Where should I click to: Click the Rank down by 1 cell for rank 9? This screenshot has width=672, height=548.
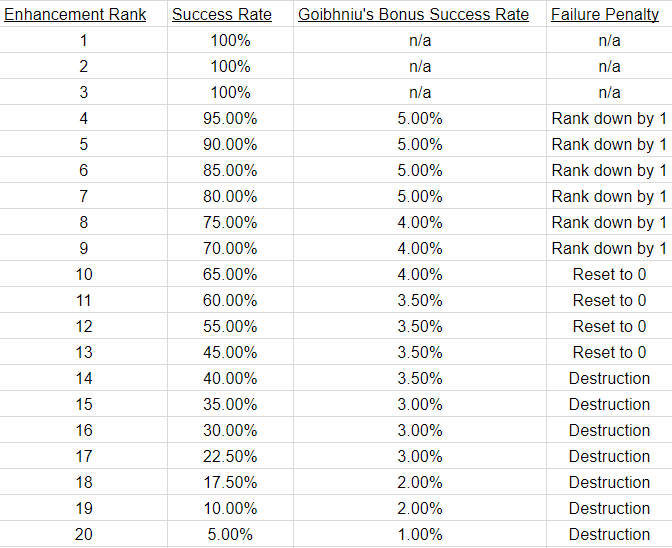click(x=609, y=248)
